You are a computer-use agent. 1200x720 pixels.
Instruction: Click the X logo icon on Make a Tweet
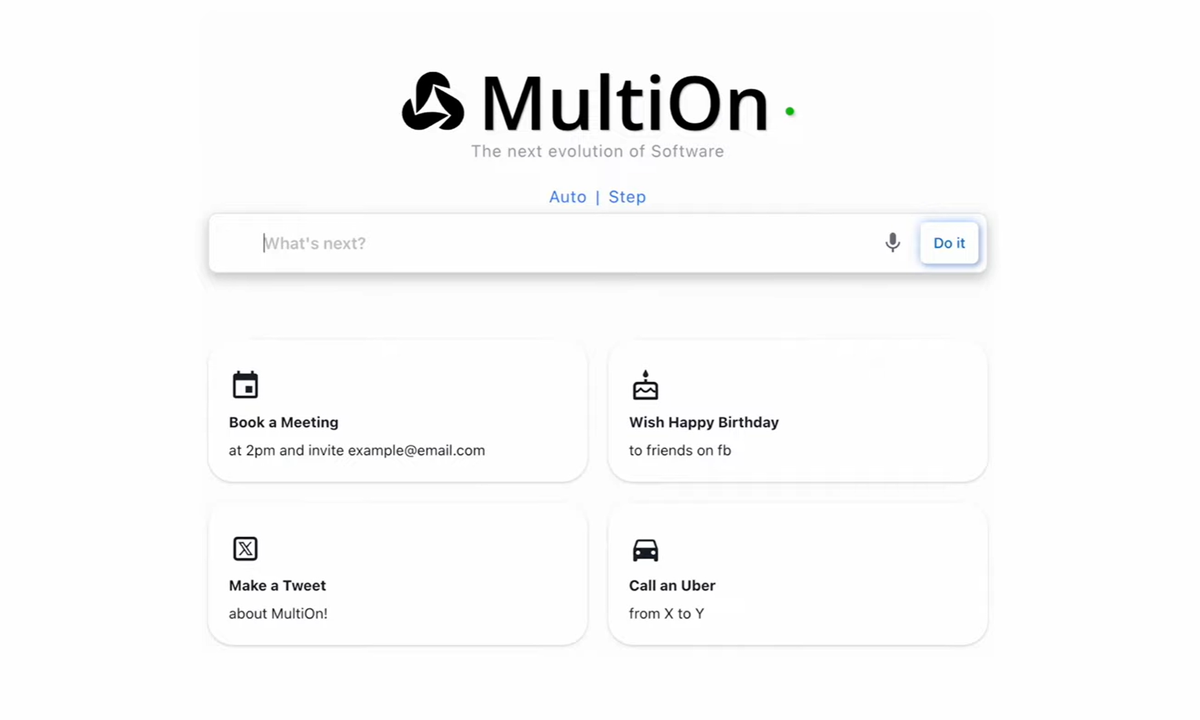pos(245,548)
